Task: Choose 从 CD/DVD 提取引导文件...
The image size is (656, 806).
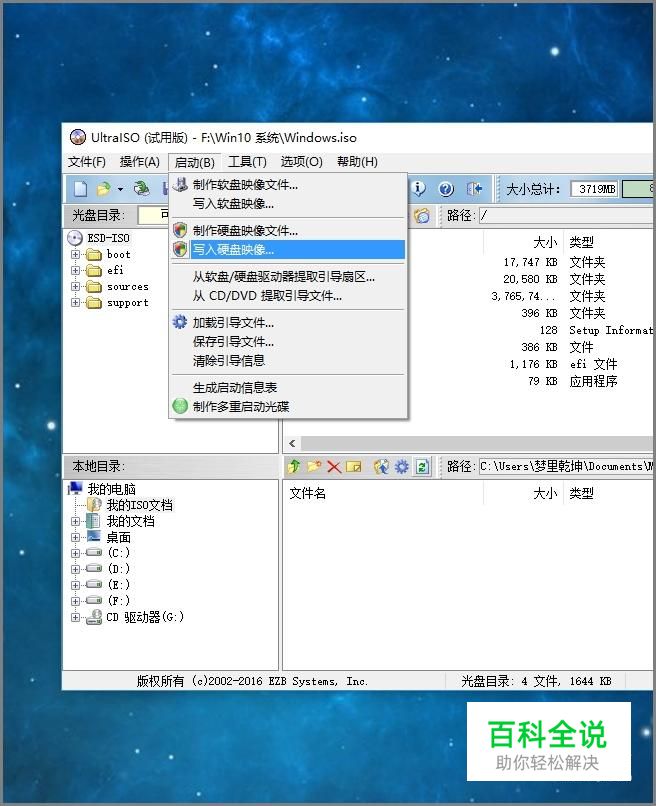Action: coord(288,296)
